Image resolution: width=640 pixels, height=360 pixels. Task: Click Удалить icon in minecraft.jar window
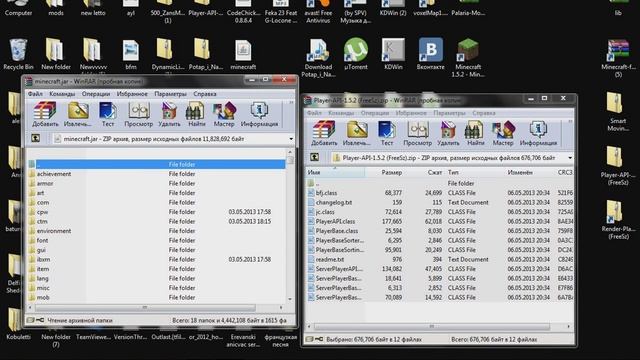point(169,114)
